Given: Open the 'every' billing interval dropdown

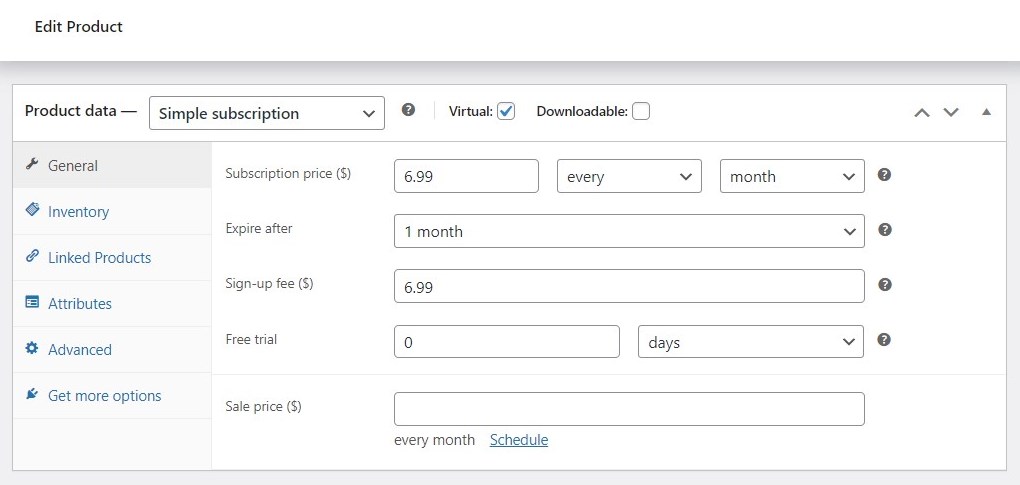Looking at the screenshot, I should (x=629, y=176).
